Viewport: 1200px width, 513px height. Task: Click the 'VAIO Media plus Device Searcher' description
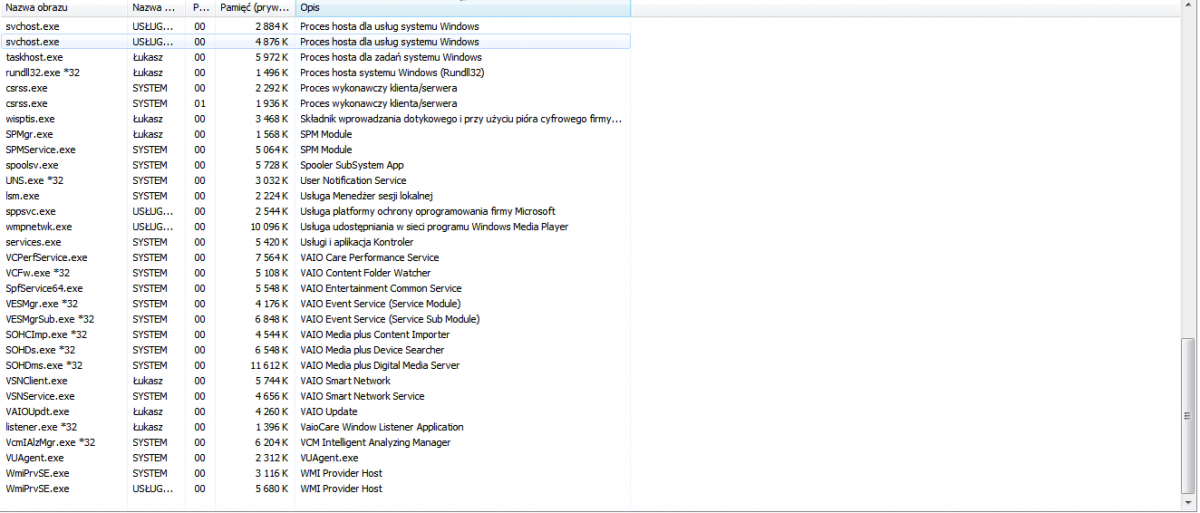coord(372,350)
